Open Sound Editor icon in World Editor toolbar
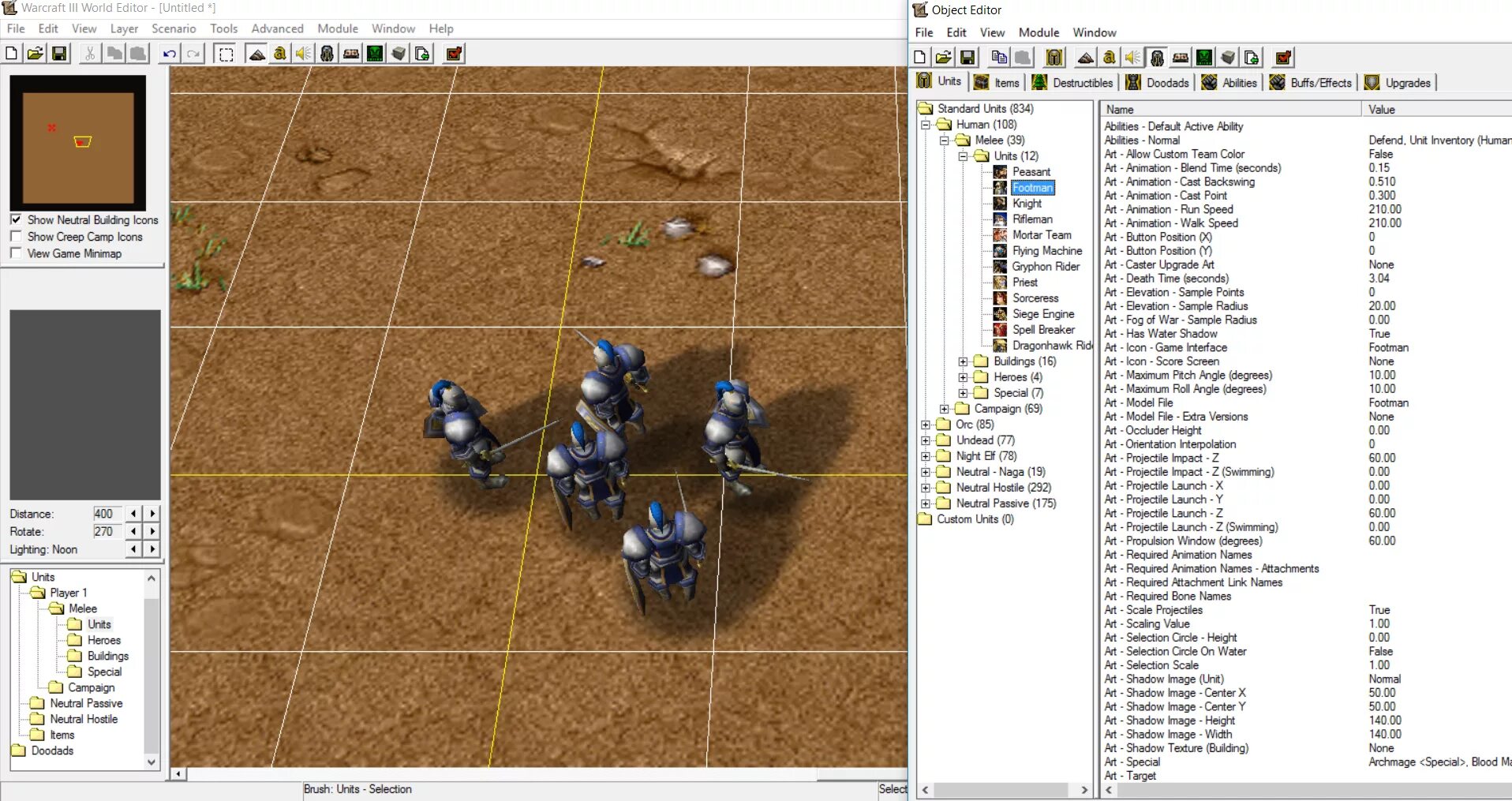This screenshot has height=801, width=1512. click(x=304, y=54)
